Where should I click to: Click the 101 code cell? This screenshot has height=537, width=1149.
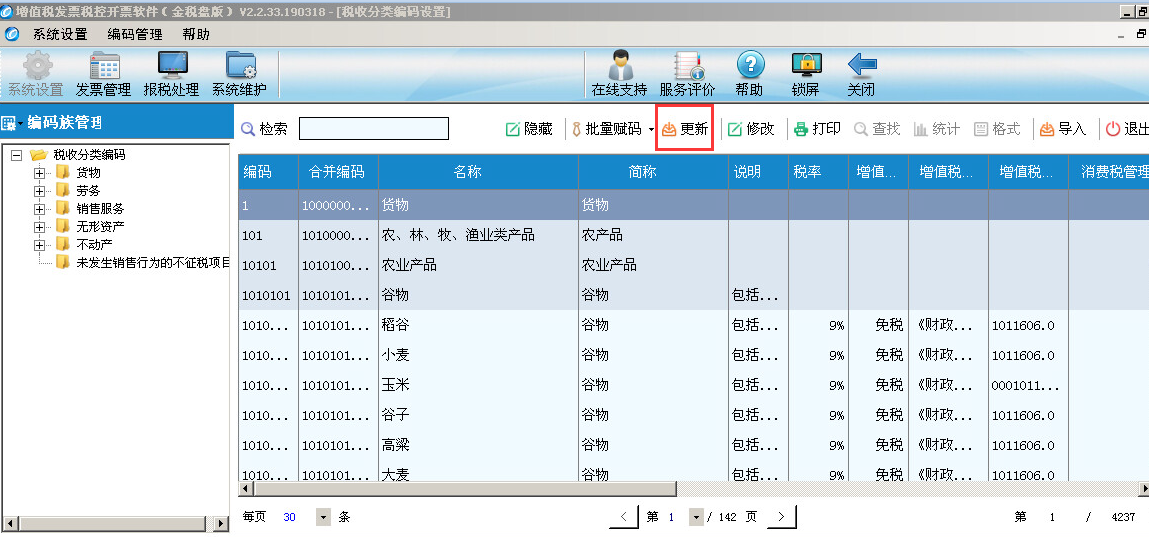(268, 235)
